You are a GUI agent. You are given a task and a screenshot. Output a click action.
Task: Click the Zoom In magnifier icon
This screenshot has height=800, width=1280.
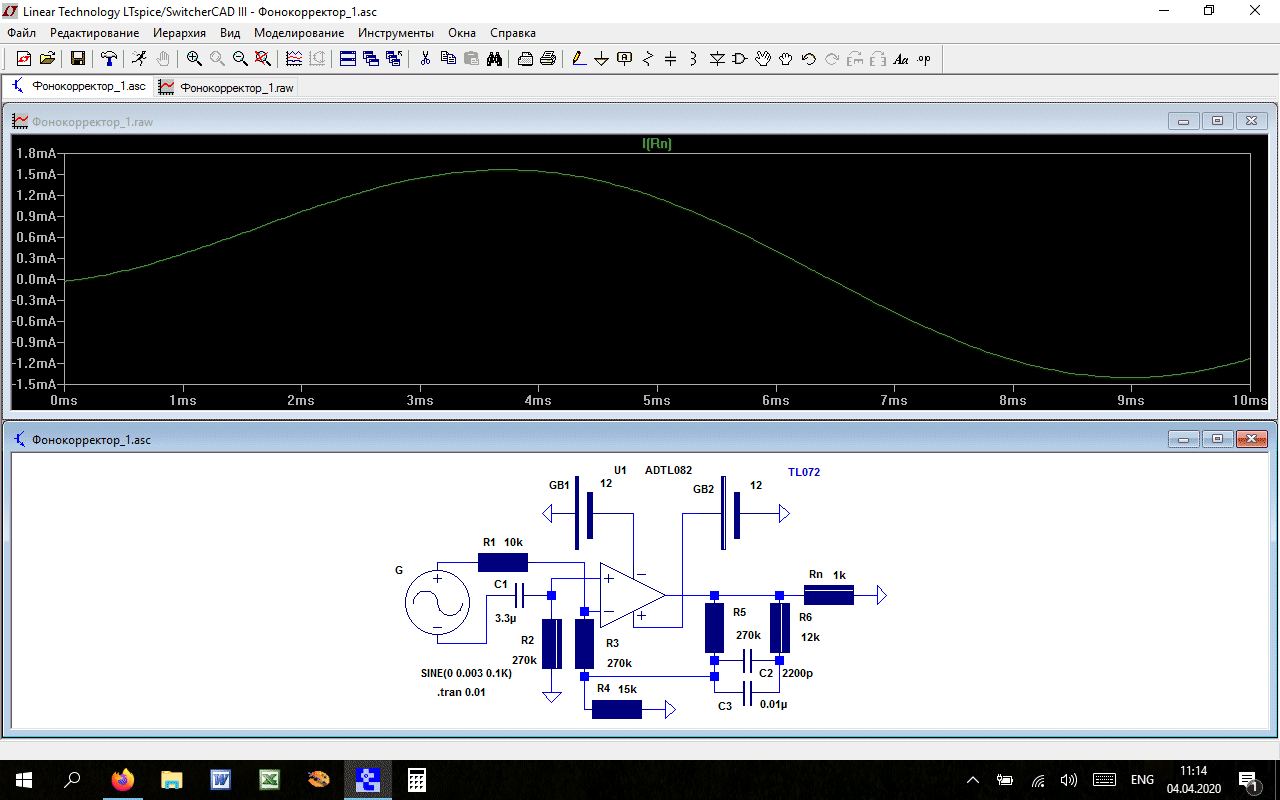[x=194, y=59]
